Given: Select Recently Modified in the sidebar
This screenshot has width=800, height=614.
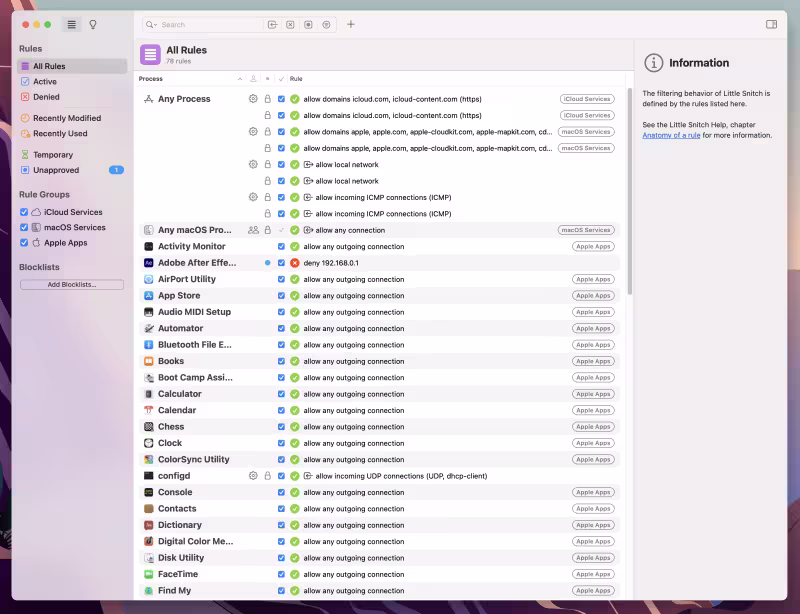Looking at the screenshot, I should pyautogui.click(x=66, y=118).
